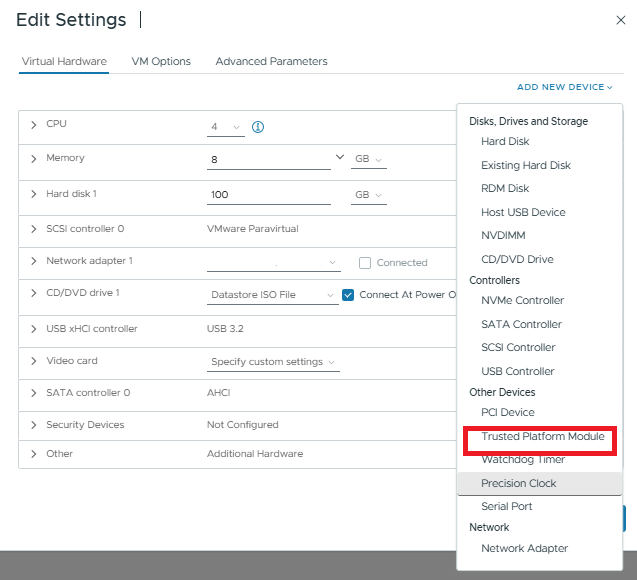This screenshot has width=637, height=580.
Task: Select Trusted Platform Module from menu
Action: 542,437
